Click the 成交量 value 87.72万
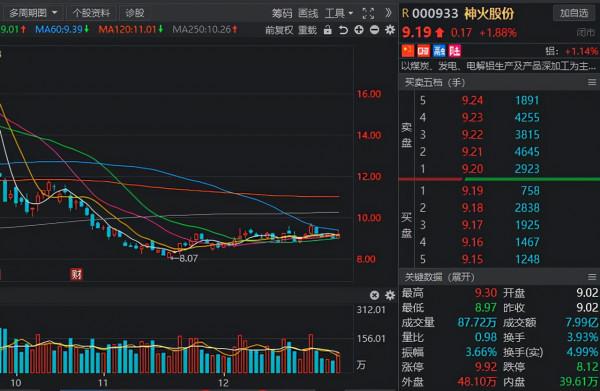Viewport: 600px width, 391px height. tap(477, 323)
